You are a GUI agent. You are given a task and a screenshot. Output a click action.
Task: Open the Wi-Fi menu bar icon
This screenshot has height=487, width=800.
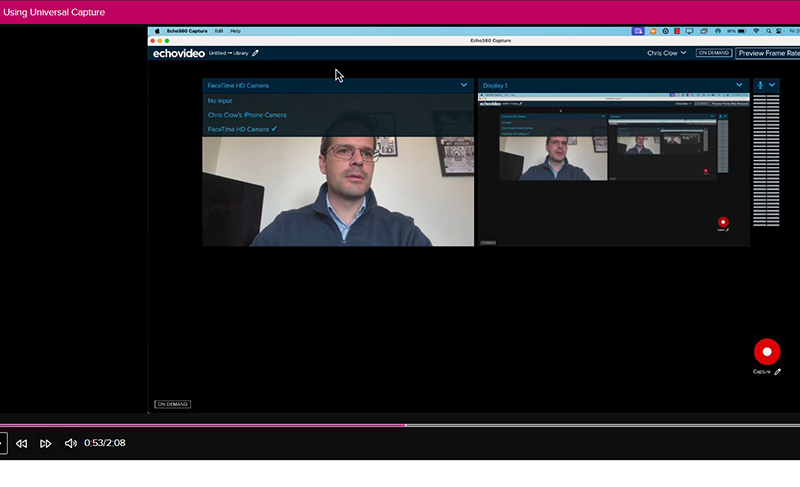coord(756,31)
